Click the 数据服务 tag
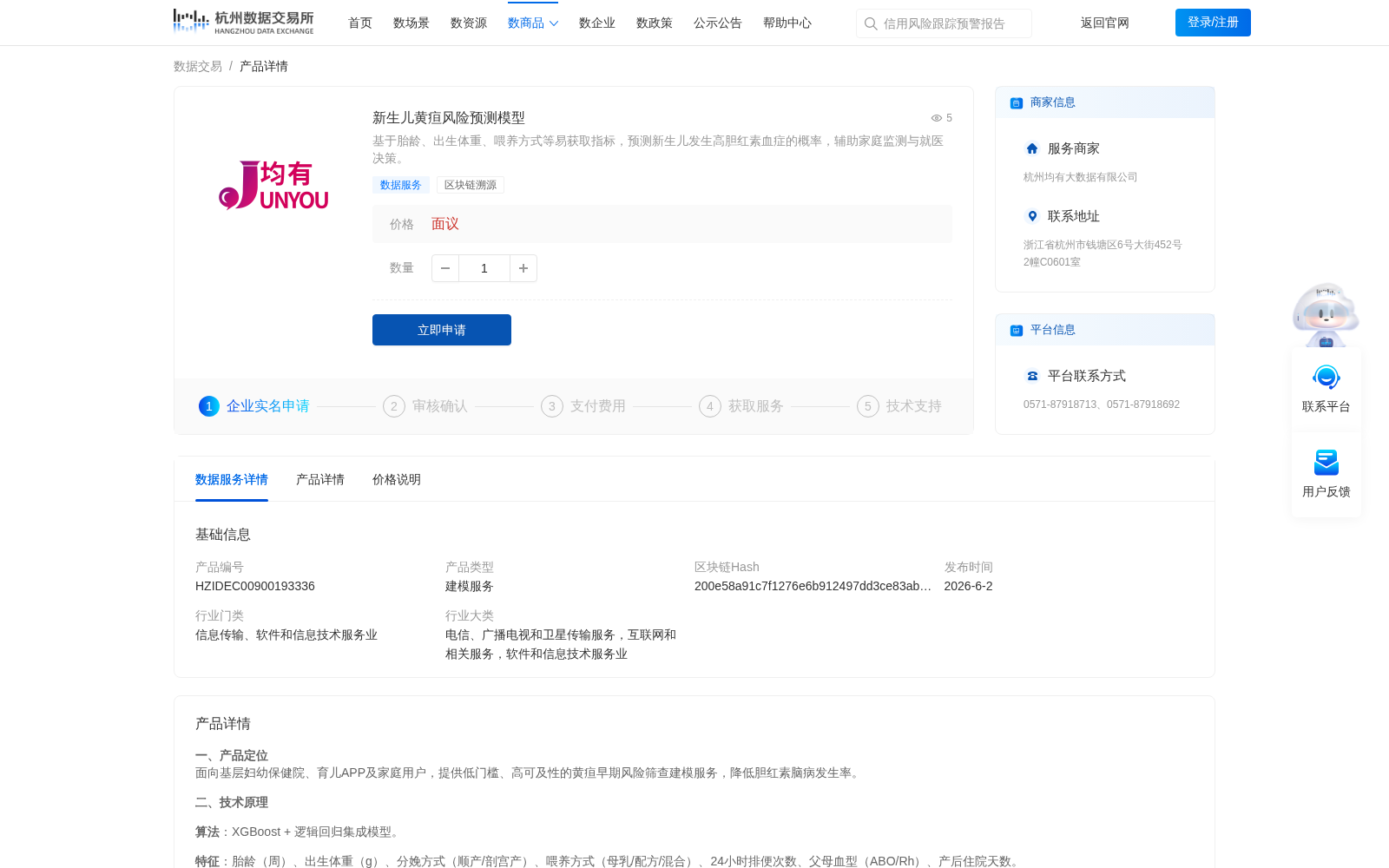This screenshot has height=868, width=1389. click(x=401, y=185)
